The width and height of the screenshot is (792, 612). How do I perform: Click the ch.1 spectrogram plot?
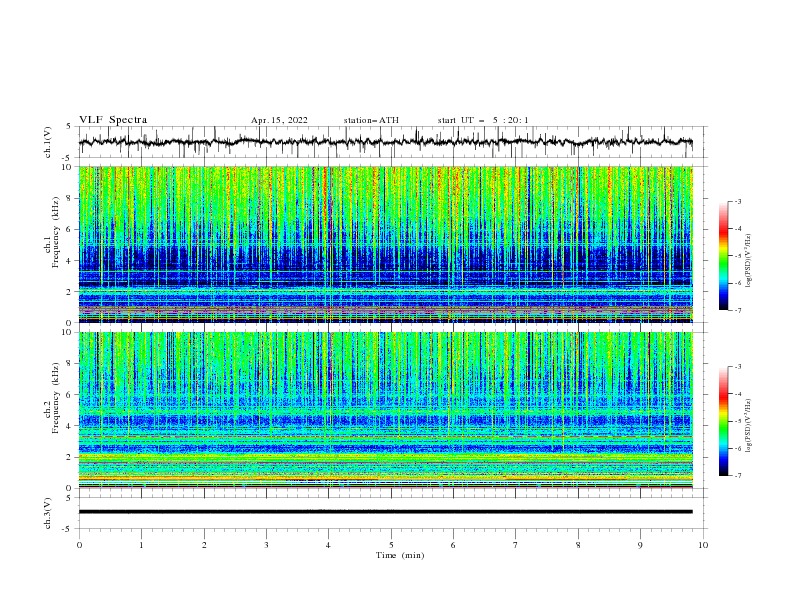coord(385,244)
